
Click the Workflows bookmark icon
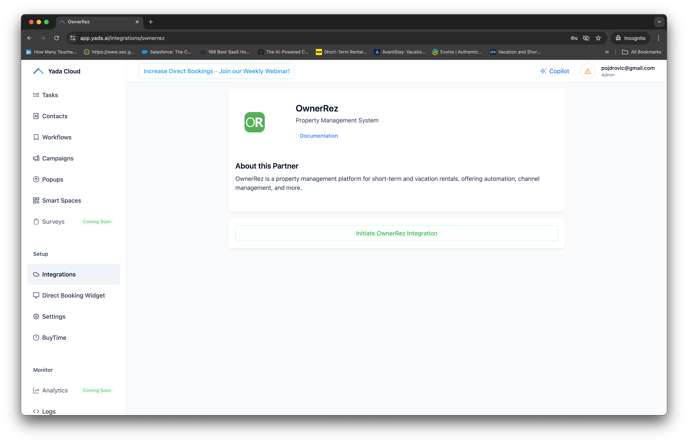click(x=36, y=137)
